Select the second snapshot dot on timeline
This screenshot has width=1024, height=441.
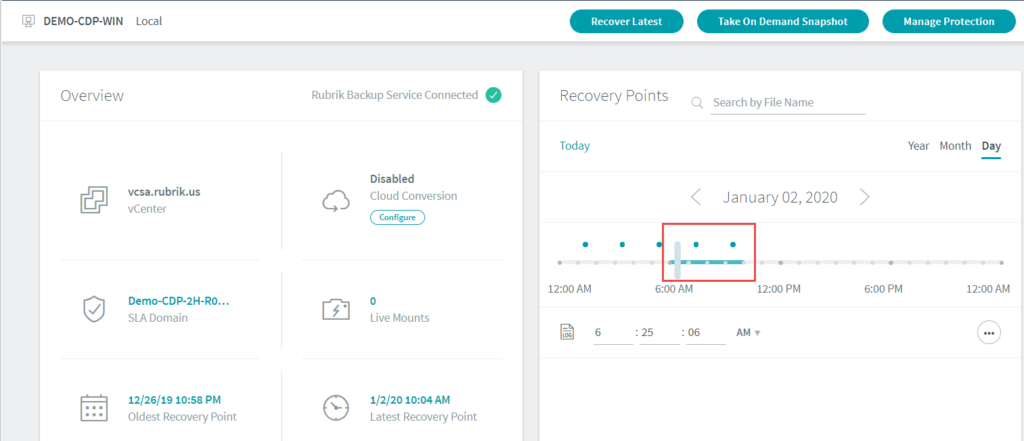tap(622, 244)
